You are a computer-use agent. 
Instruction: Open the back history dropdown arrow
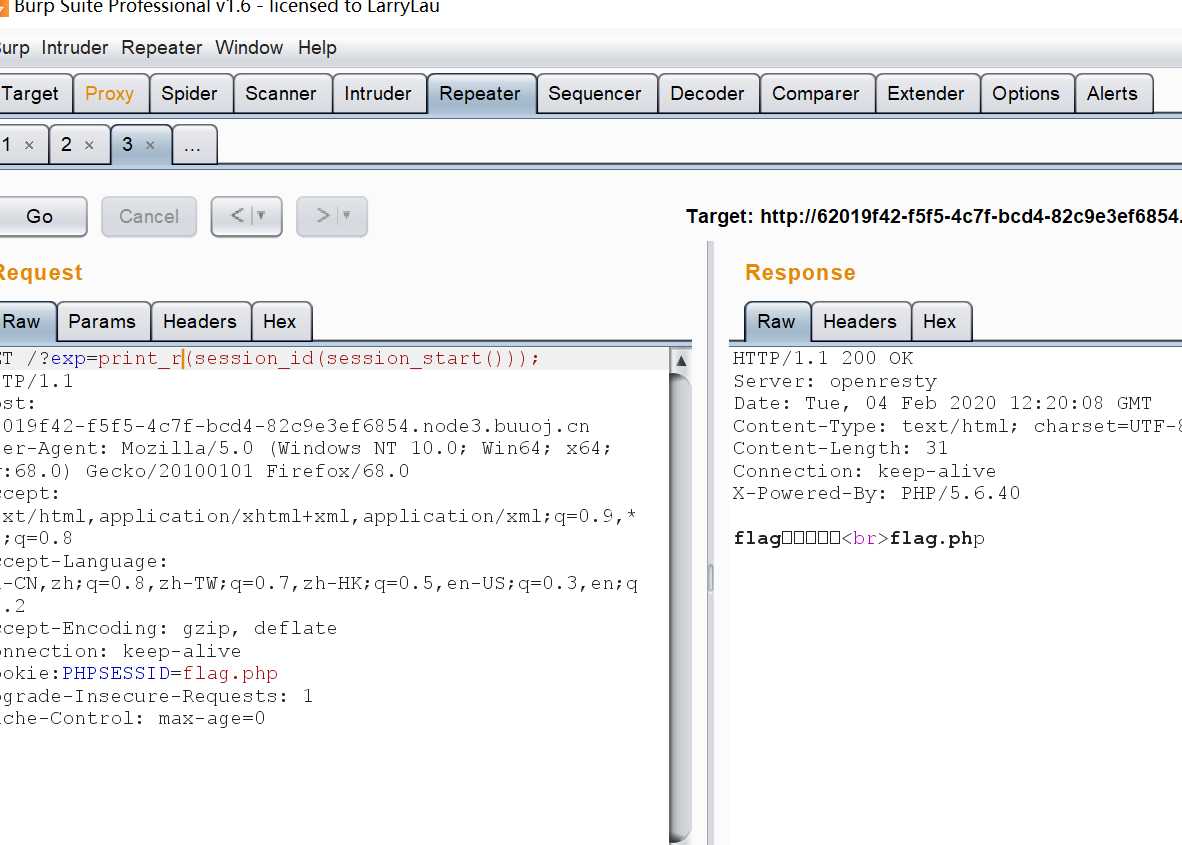262,216
